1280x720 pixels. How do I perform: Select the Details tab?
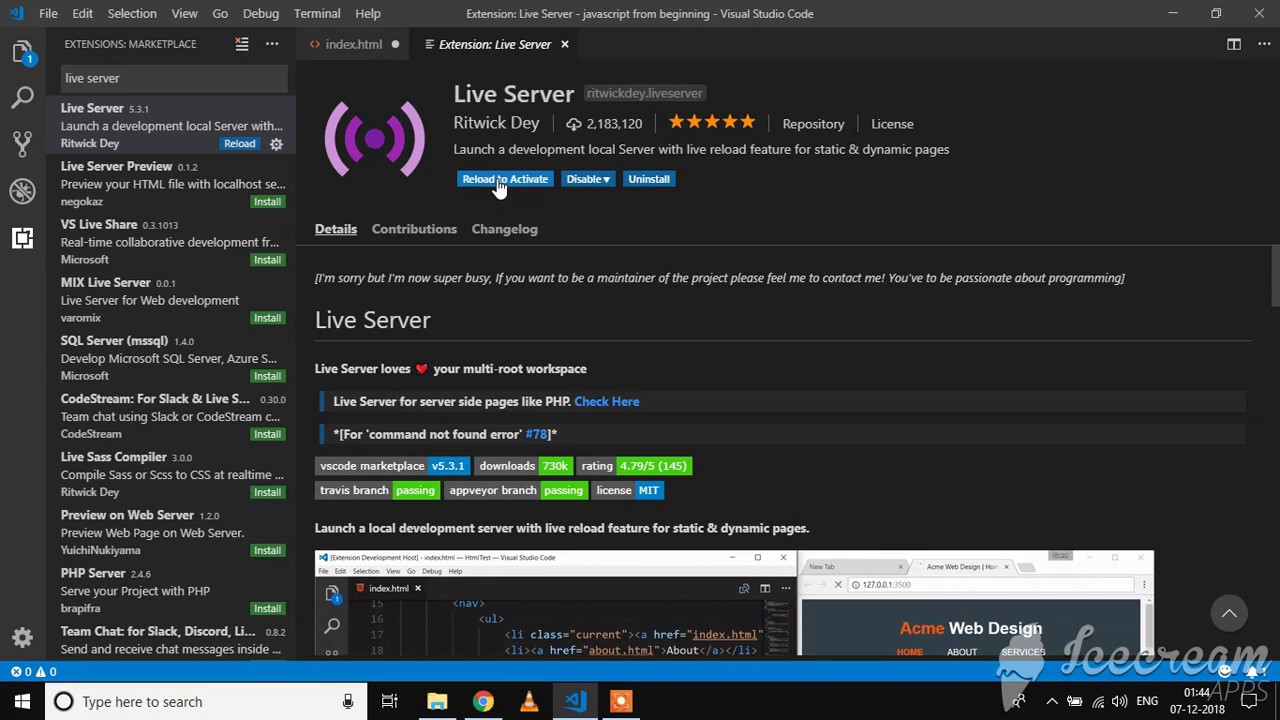[336, 229]
